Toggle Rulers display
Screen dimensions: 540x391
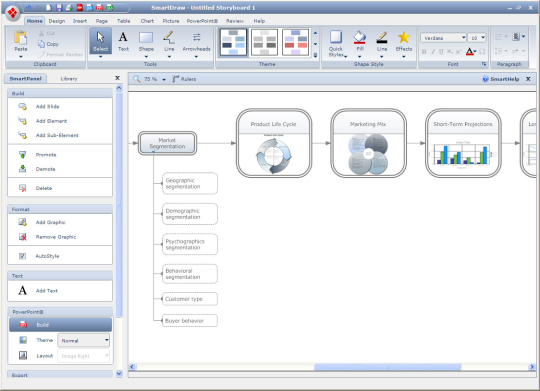[184, 79]
